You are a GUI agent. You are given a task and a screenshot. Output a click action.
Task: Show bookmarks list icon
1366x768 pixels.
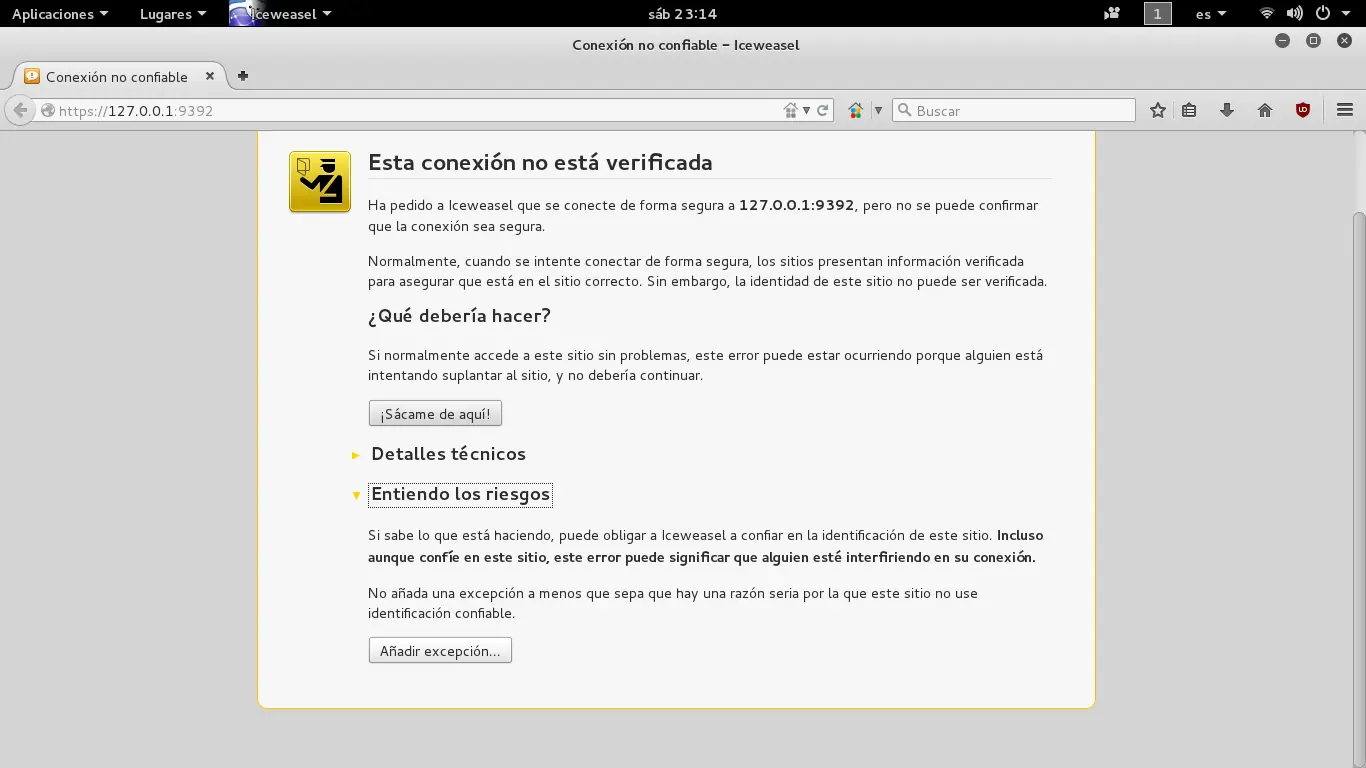pos(1189,110)
